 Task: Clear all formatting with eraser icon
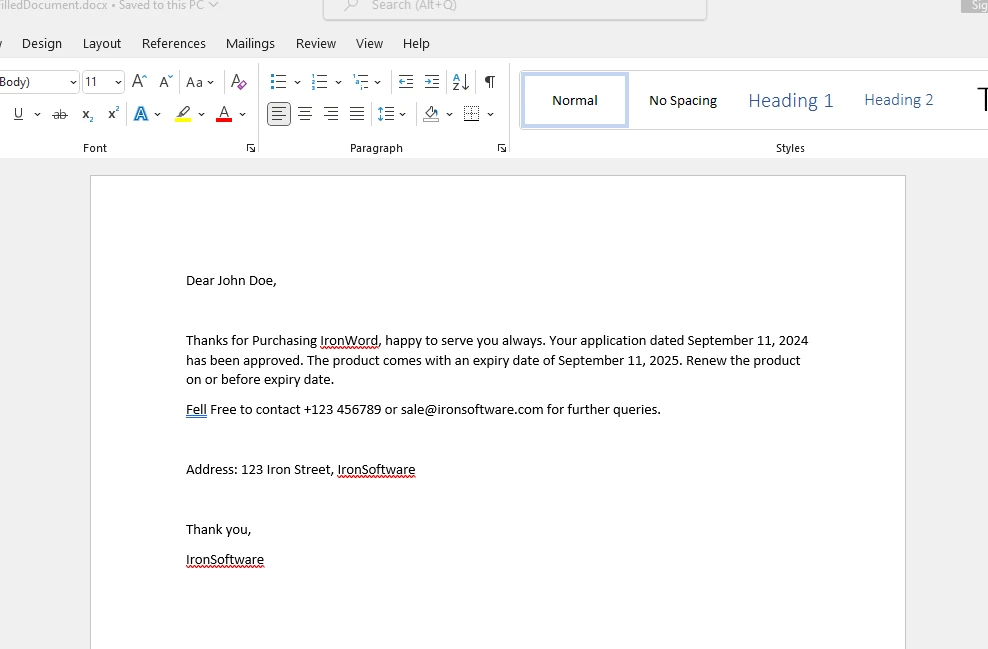[238, 82]
